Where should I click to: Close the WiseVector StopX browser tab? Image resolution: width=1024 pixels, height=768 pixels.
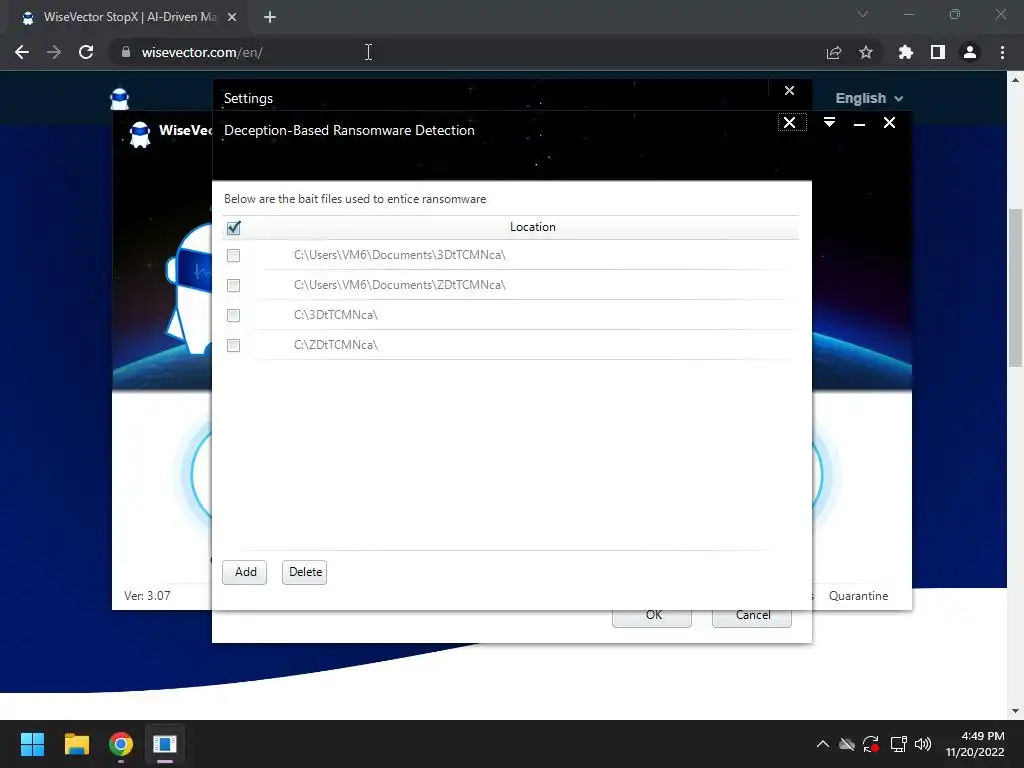pyautogui.click(x=232, y=18)
